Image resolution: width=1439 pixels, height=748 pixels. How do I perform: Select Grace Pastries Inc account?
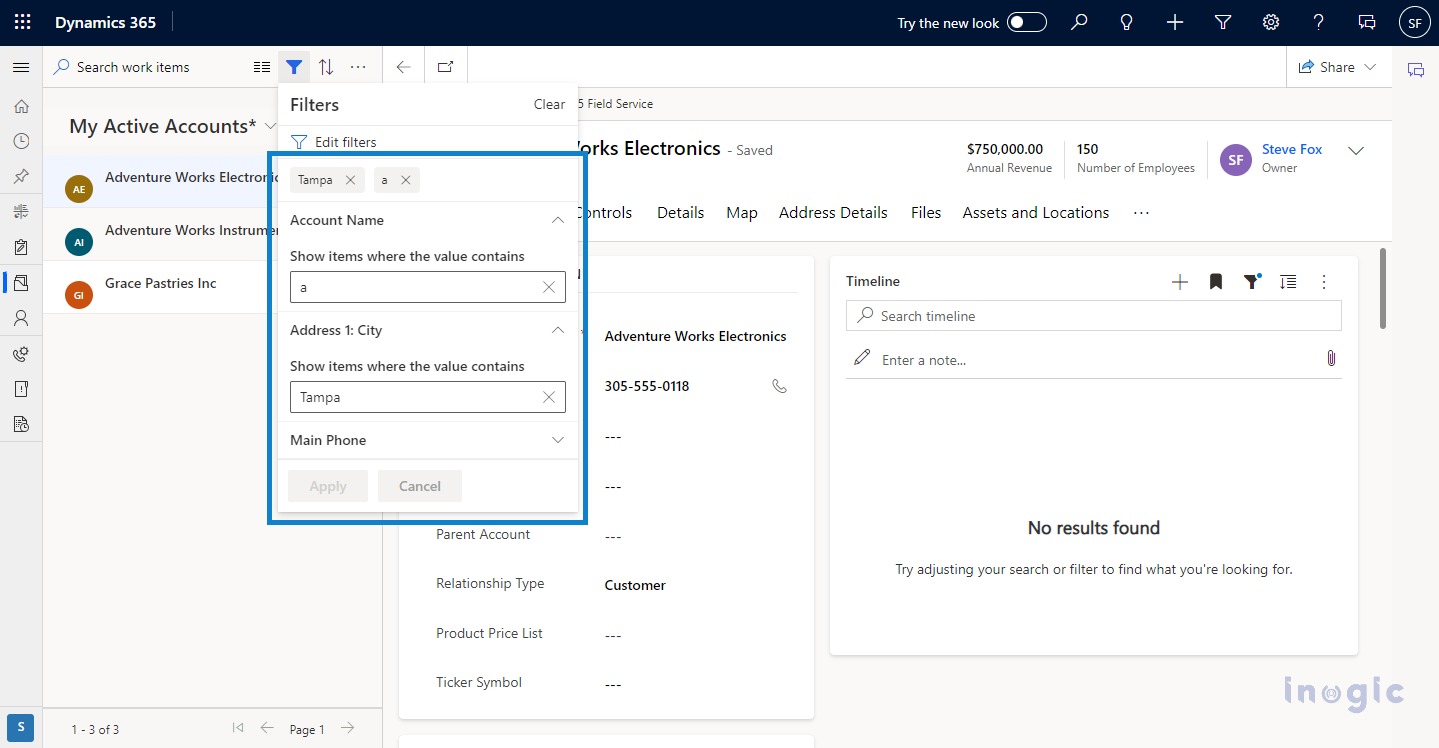point(212,287)
